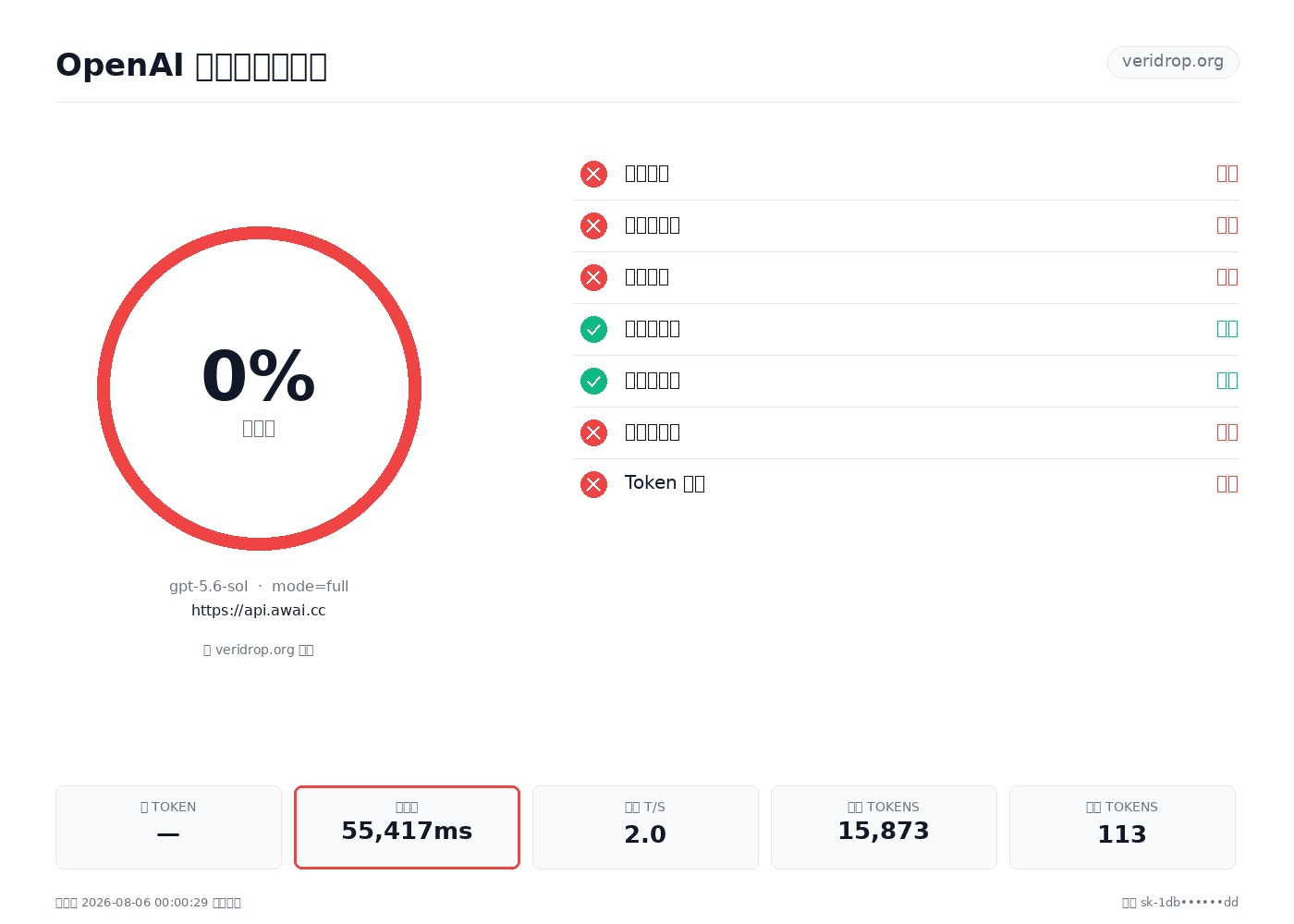
Task: Click the upper green checkmark icon
Action: coord(593,329)
